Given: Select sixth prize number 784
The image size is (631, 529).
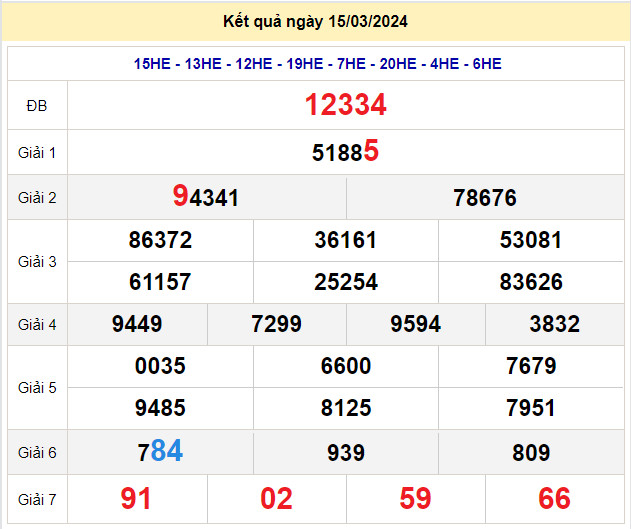Looking at the screenshot, I should (x=160, y=451).
